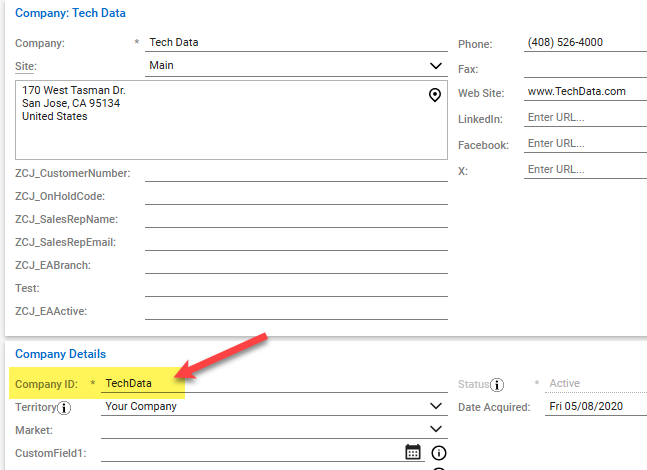Click the address text area
The width and height of the screenshot is (647, 470).
[x=231, y=120]
